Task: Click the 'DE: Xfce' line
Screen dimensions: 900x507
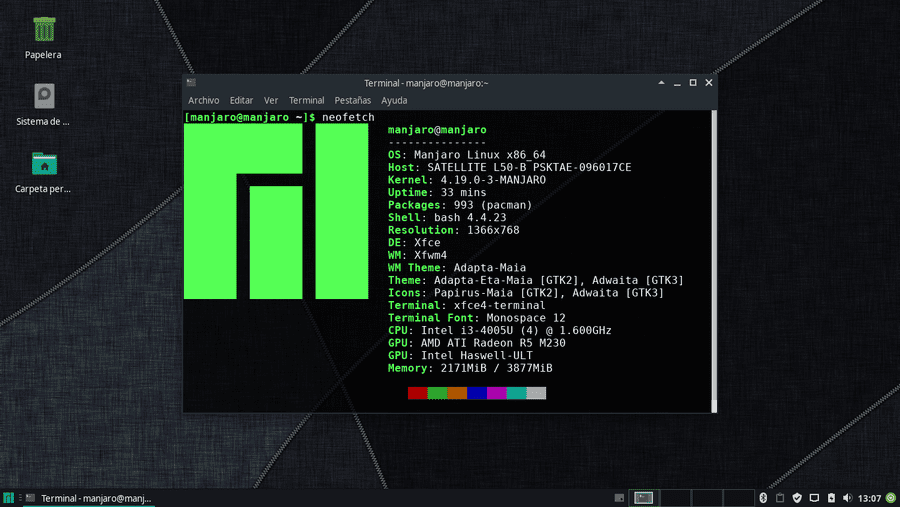Action: 414,242
